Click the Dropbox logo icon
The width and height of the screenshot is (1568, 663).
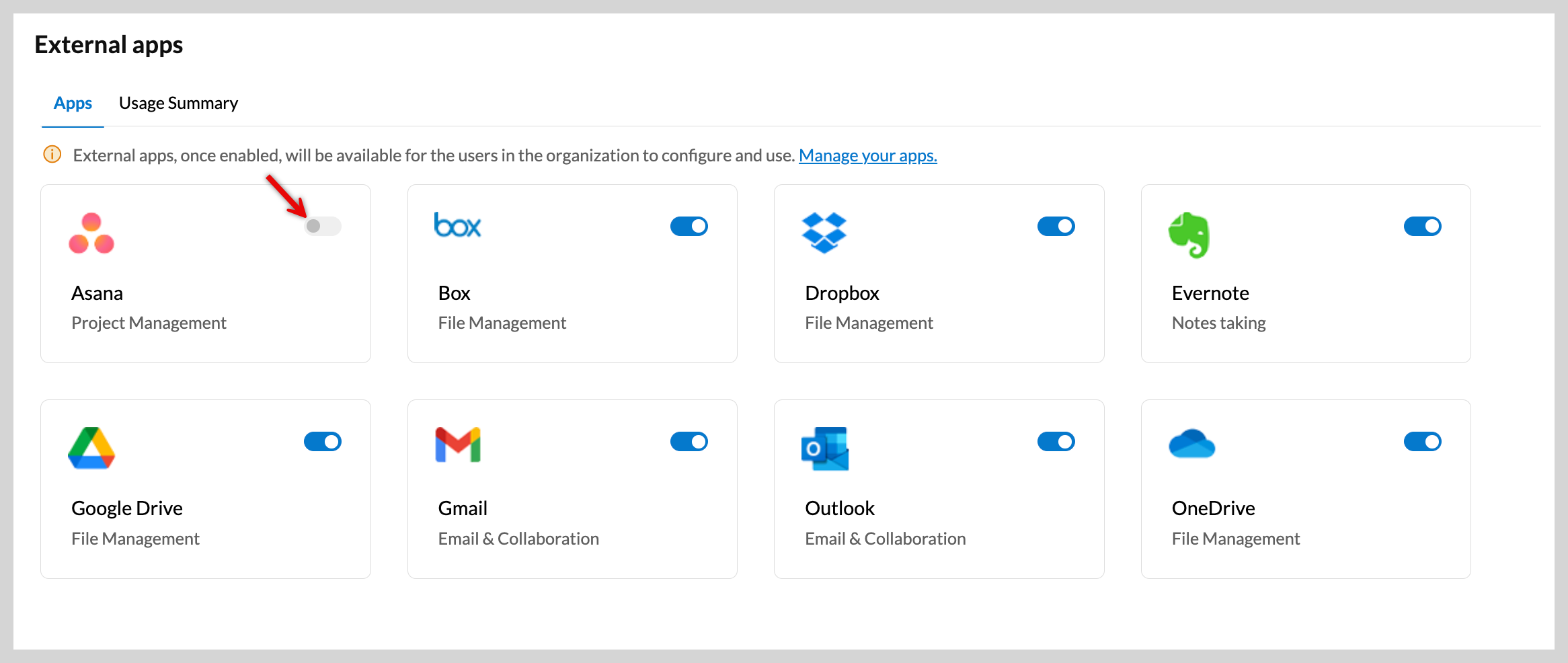click(824, 233)
